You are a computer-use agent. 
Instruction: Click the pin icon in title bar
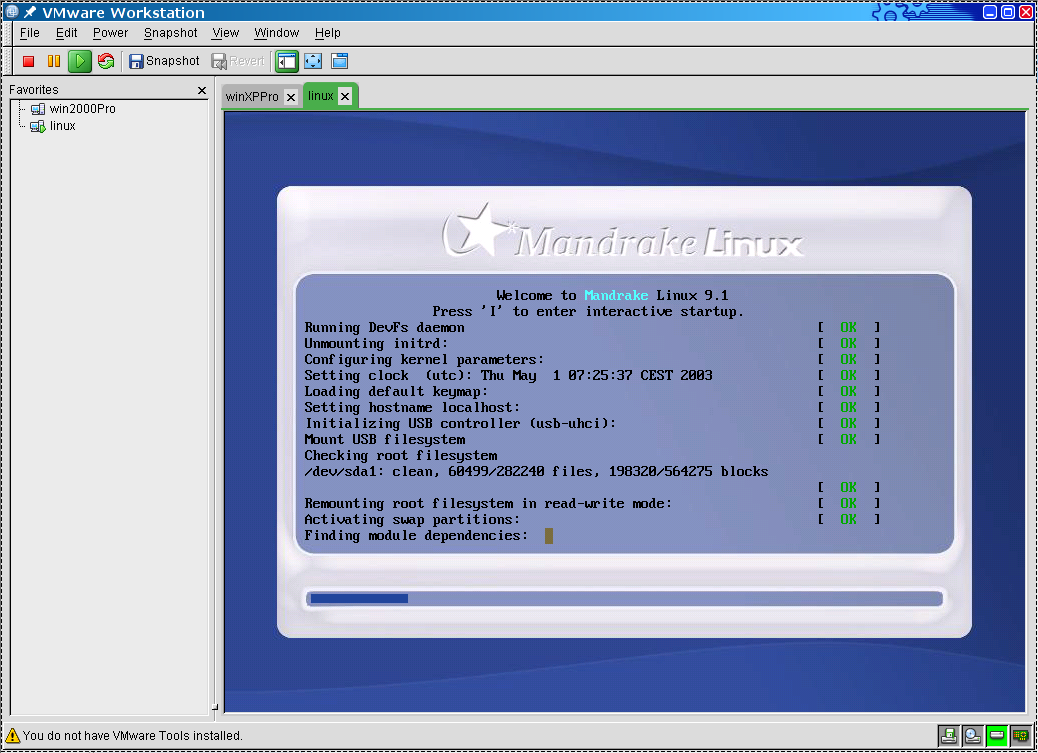tap(30, 12)
